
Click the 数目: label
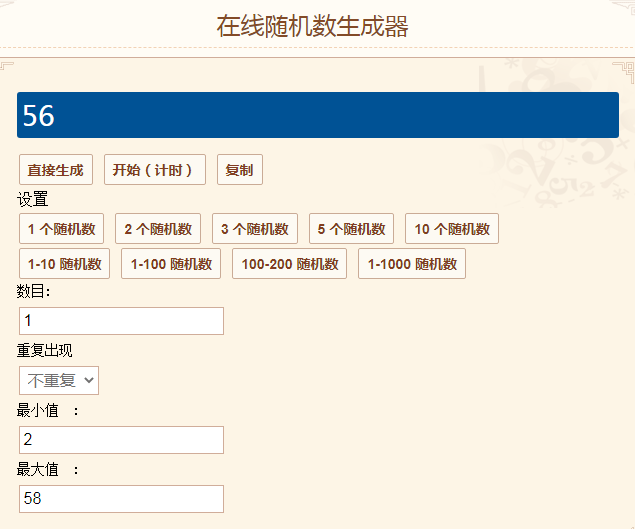33,291
